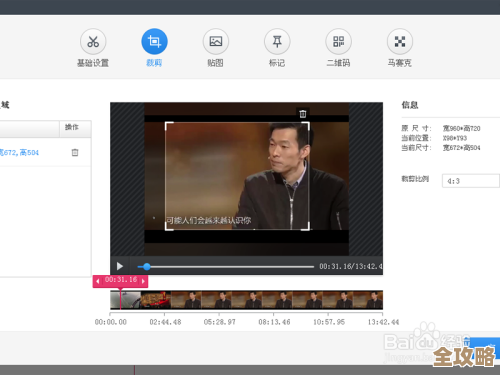Click the first thumbnail in the timeline strip

click(x=125, y=300)
